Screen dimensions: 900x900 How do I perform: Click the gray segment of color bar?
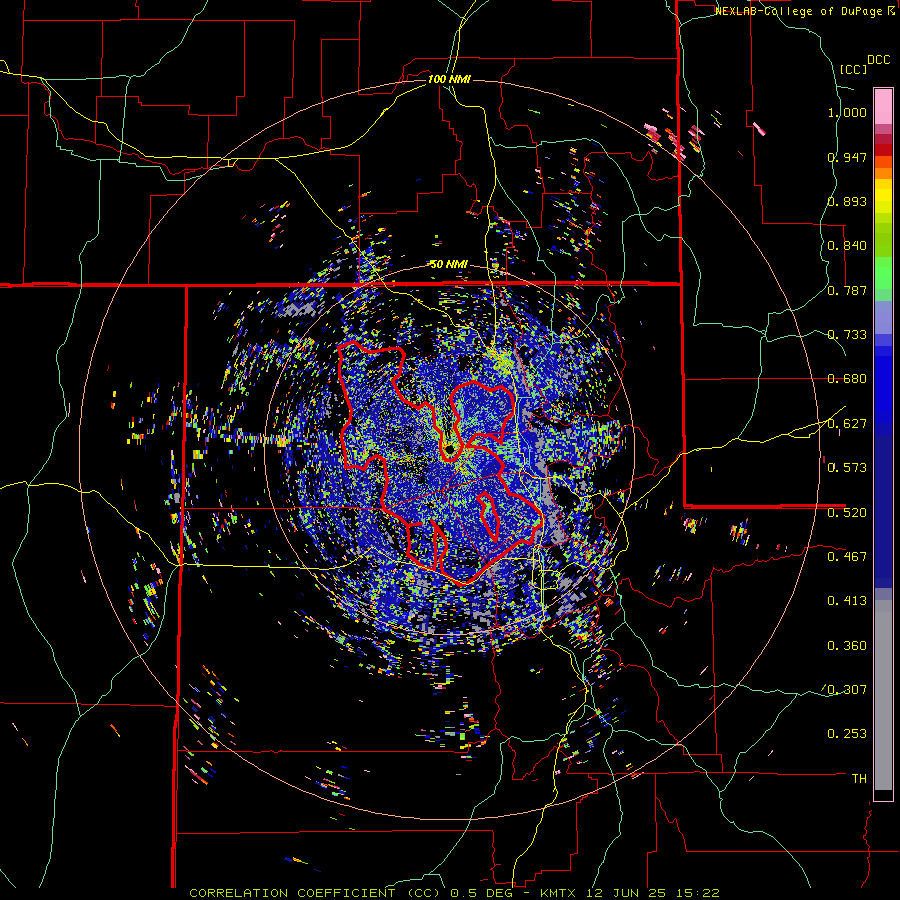[883, 695]
